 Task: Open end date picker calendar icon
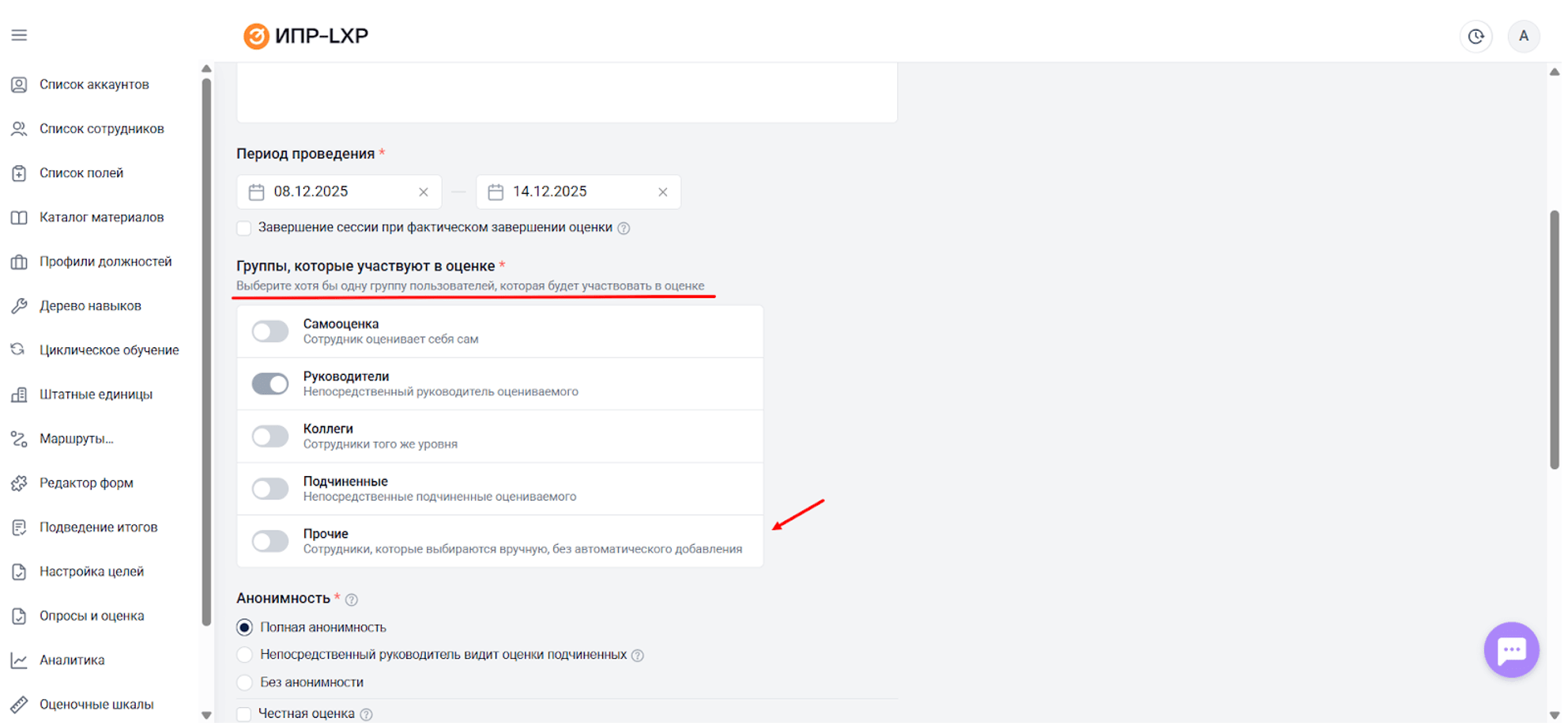coord(496,192)
